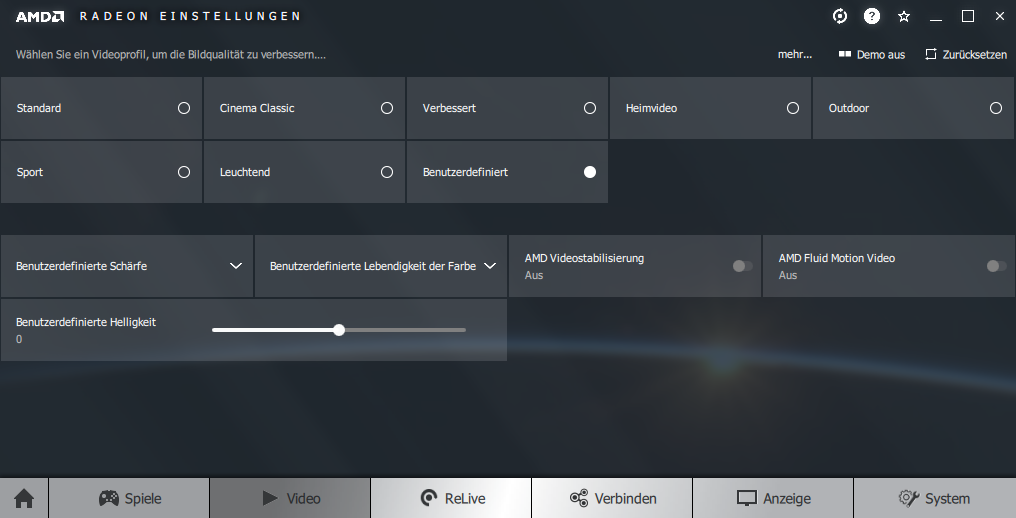Viewport: 1016px width, 518px height.
Task: Click the mehr... link
Action: pyautogui.click(x=794, y=54)
